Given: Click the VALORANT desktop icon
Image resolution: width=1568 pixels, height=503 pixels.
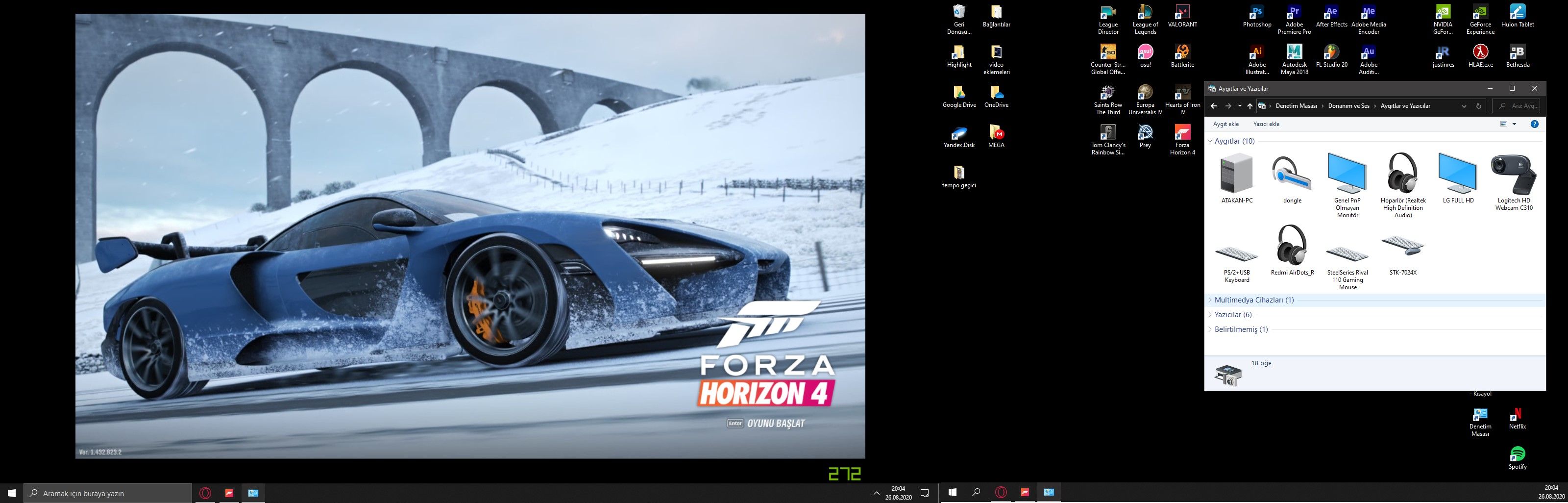Looking at the screenshot, I should [1182, 17].
